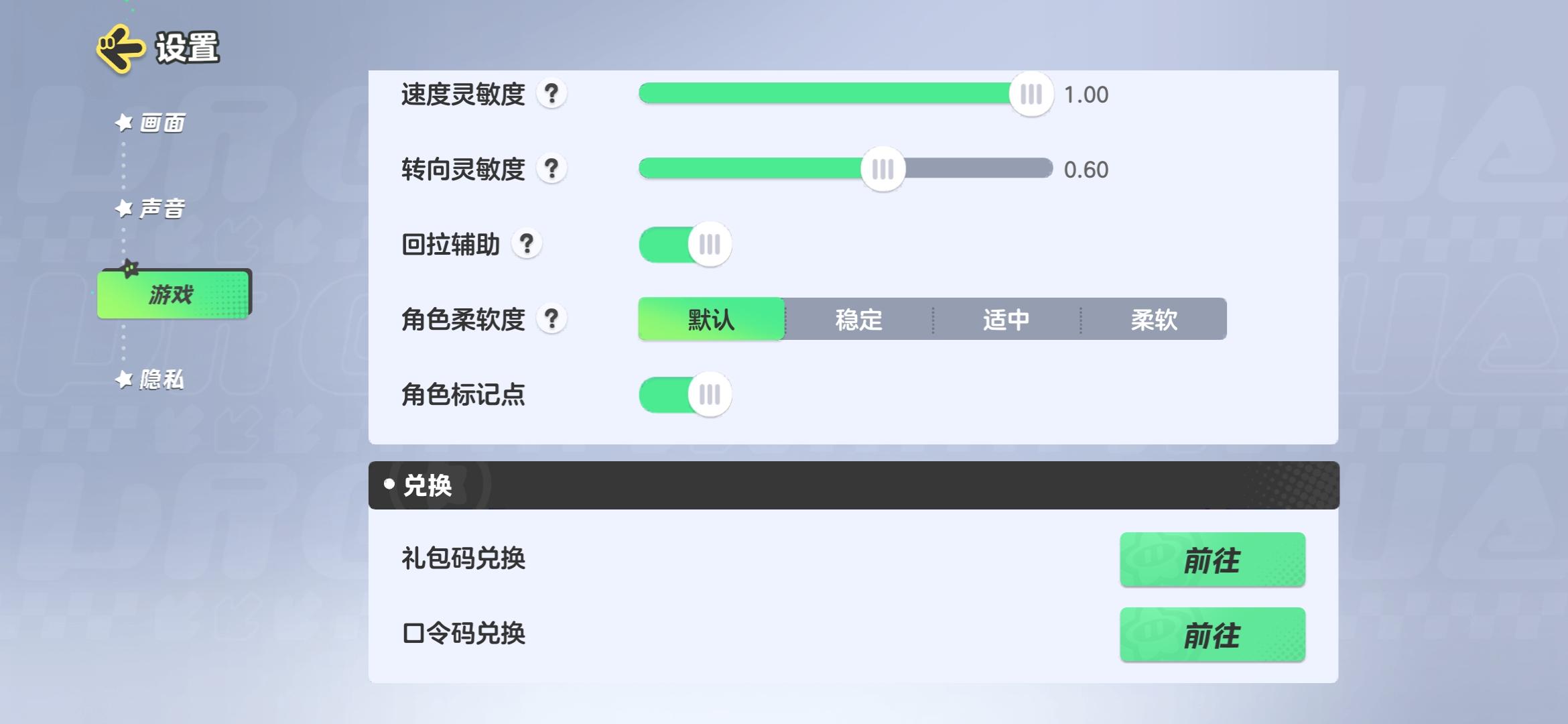Select the 游戏 settings tab
The width and height of the screenshot is (1568, 724).
[173, 294]
